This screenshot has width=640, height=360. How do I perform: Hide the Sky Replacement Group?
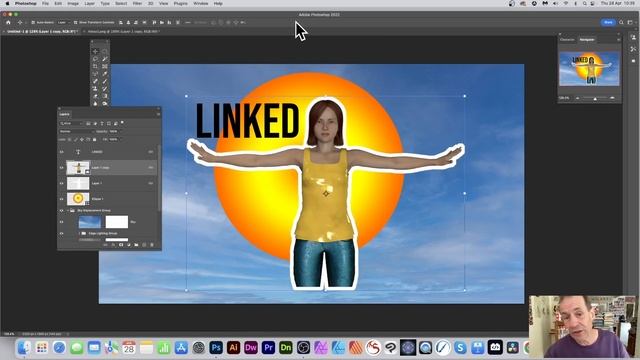(62, 211)
